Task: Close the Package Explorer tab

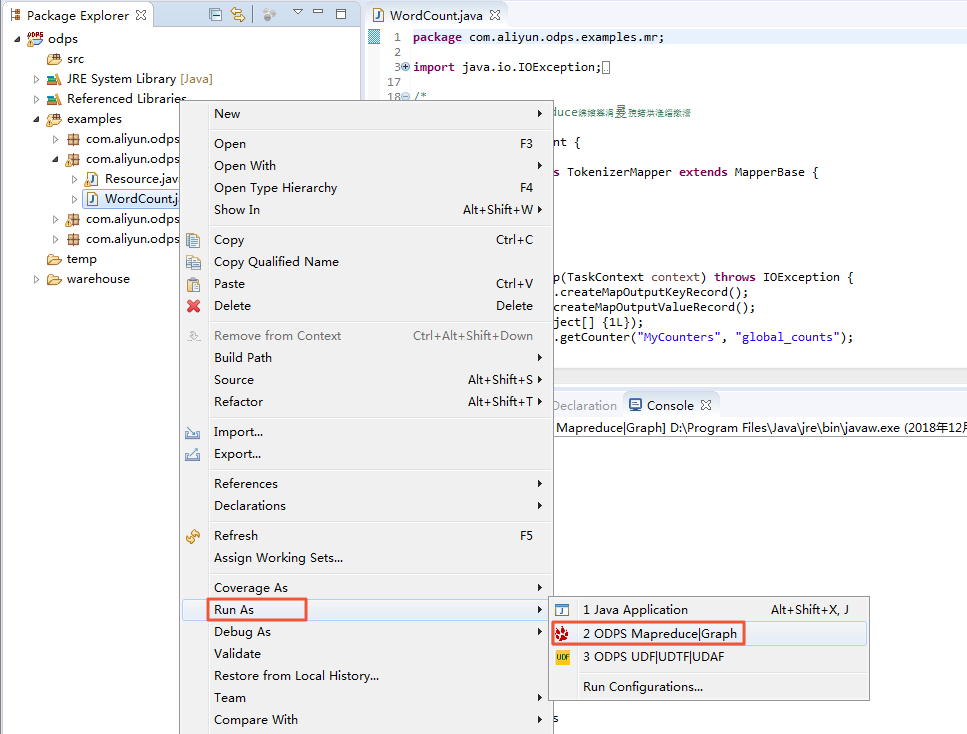Action: click(141, 15)
